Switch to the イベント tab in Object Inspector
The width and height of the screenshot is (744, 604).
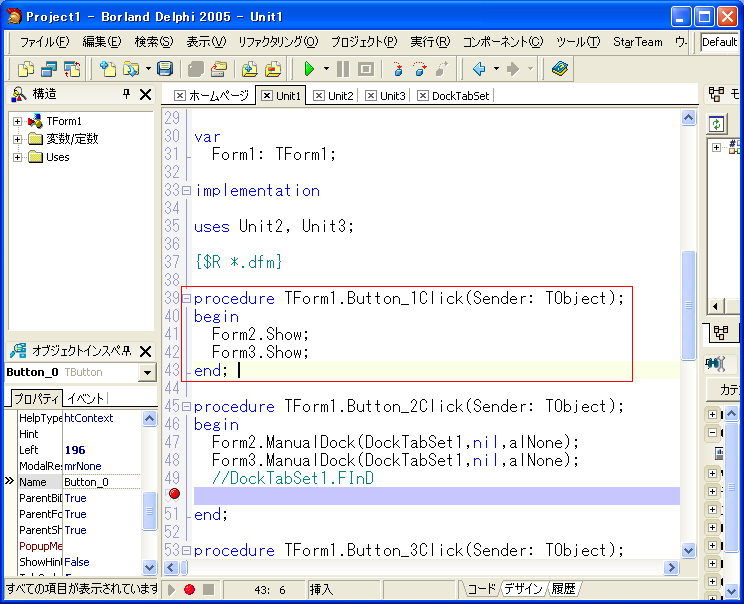(85, 399)
